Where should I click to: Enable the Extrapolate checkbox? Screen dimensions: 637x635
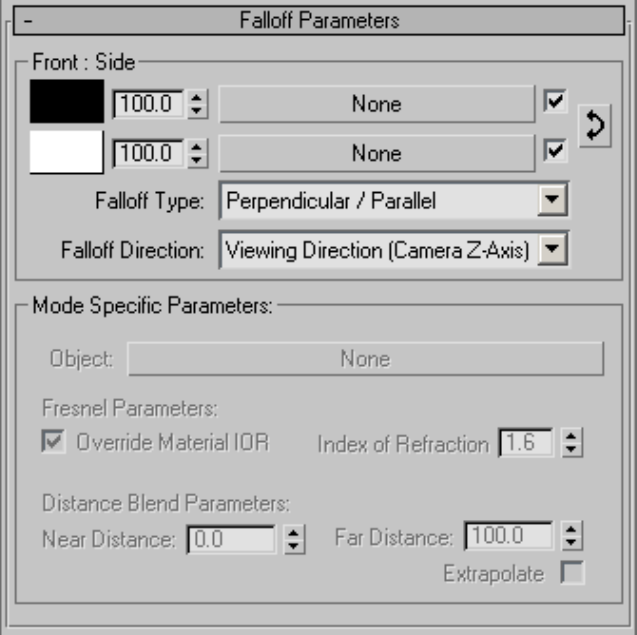573,574
